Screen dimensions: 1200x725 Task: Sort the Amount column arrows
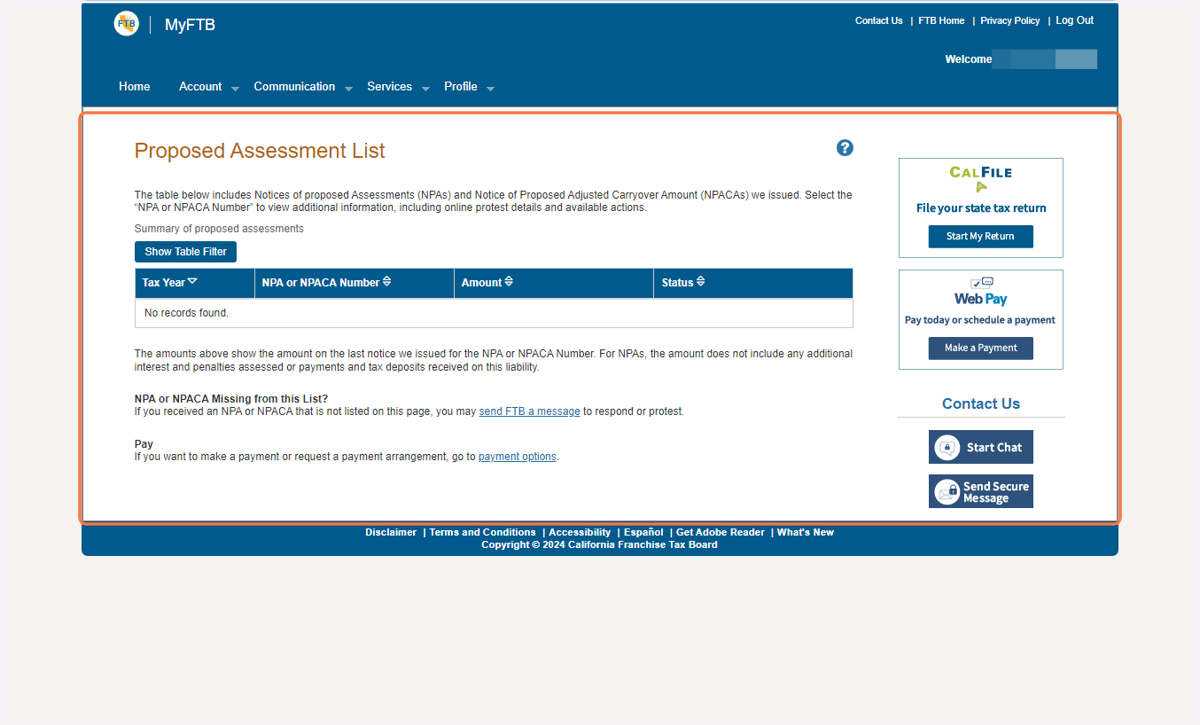pos(509,282)
